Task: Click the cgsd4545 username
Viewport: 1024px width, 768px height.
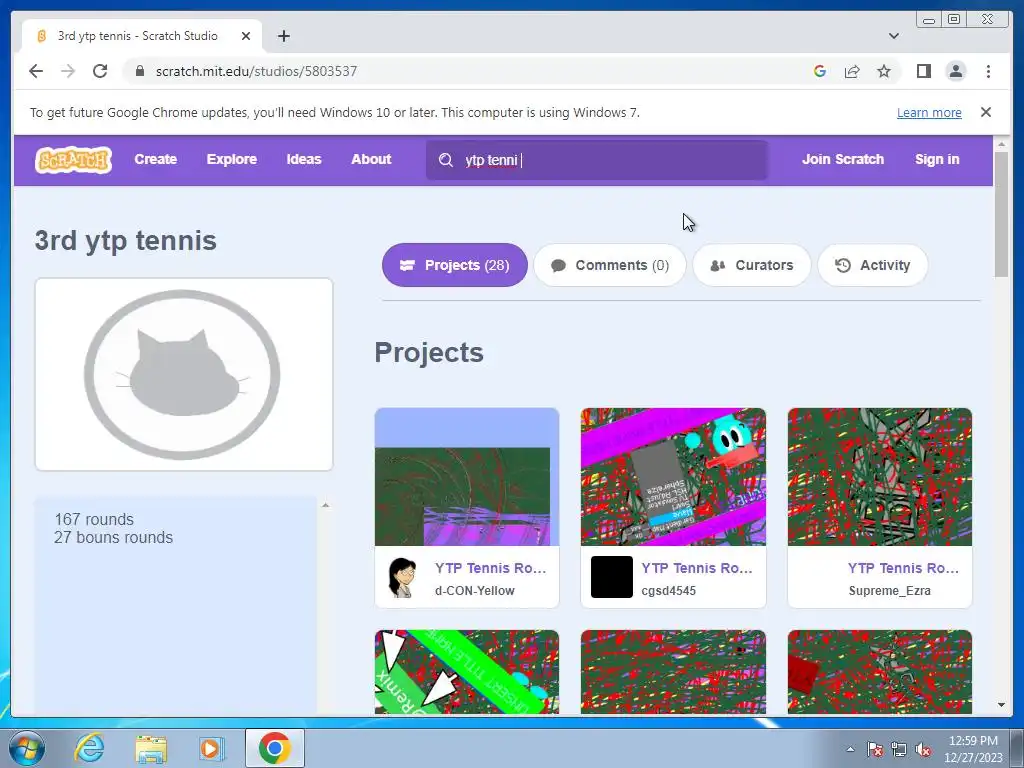Action: click(x=669, y=590)
